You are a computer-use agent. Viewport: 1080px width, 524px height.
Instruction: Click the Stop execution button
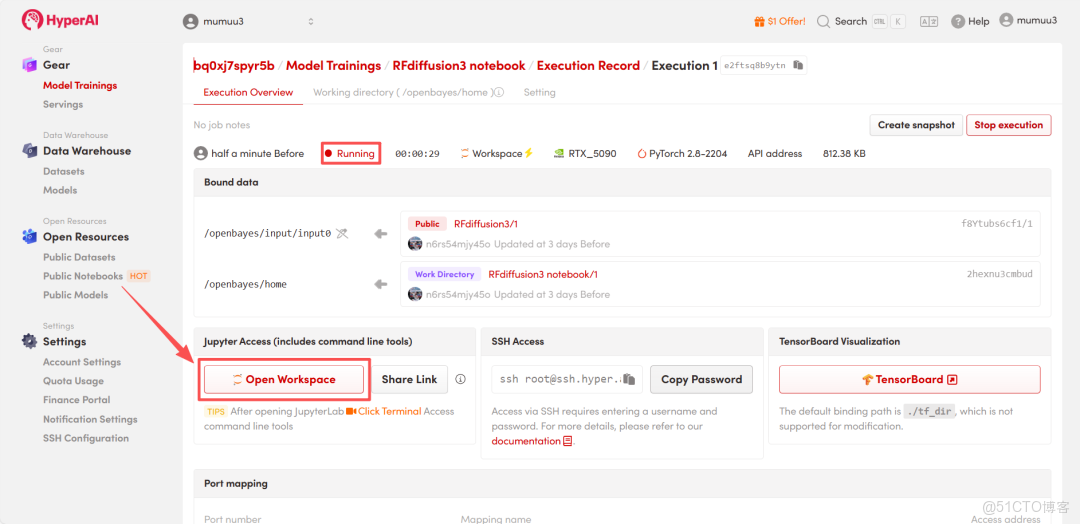1008,125
